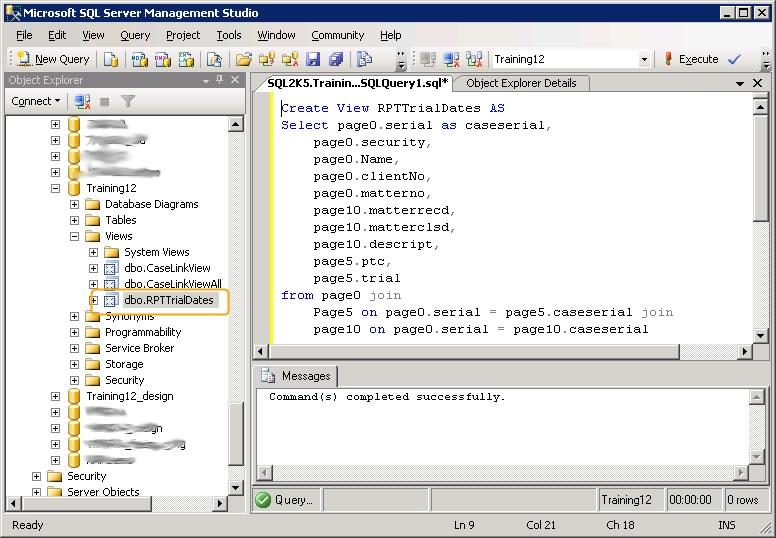The height and width of the screenshot is (538, 776).
Task: Close the active query document tab
Action: pos(757,83)
